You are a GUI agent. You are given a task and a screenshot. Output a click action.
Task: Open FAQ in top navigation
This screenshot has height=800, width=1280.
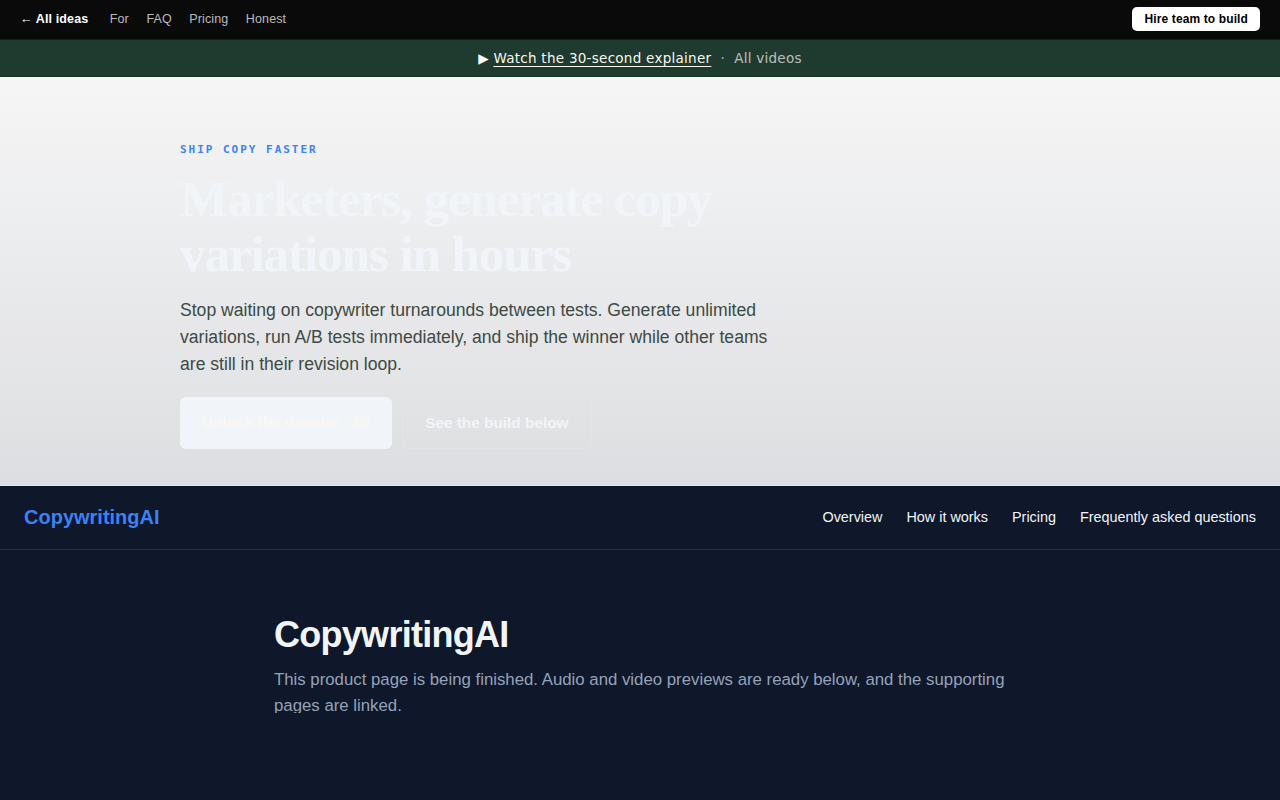click(159, 19)
